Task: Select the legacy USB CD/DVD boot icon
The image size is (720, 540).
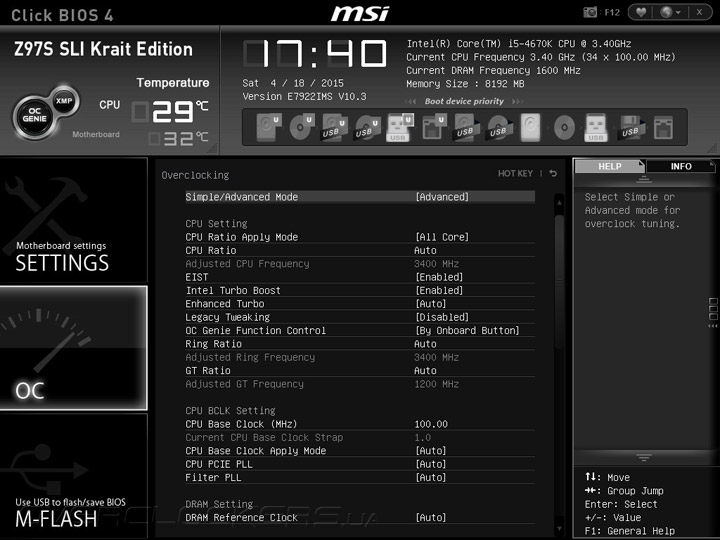Action: 499,127
